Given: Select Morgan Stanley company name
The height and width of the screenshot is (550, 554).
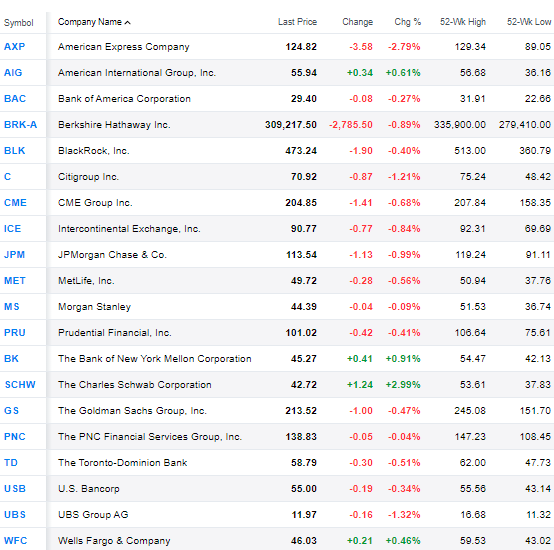Looking at the screenshot, I should click(x=94, y=307).
